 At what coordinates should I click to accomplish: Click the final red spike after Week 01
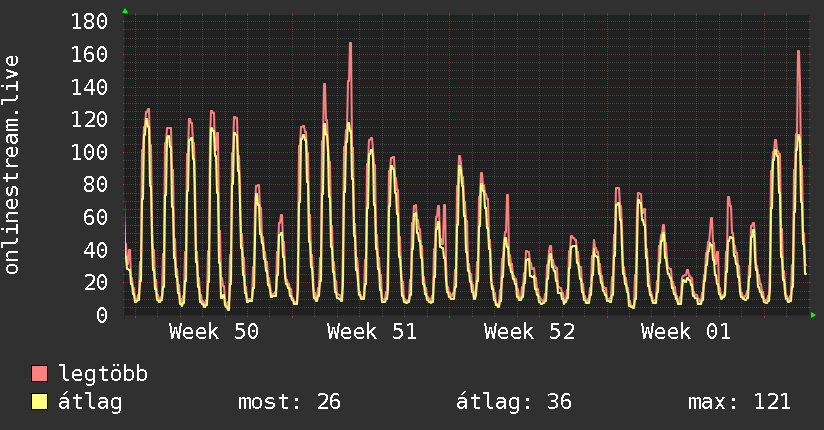(x=798, y=53)
